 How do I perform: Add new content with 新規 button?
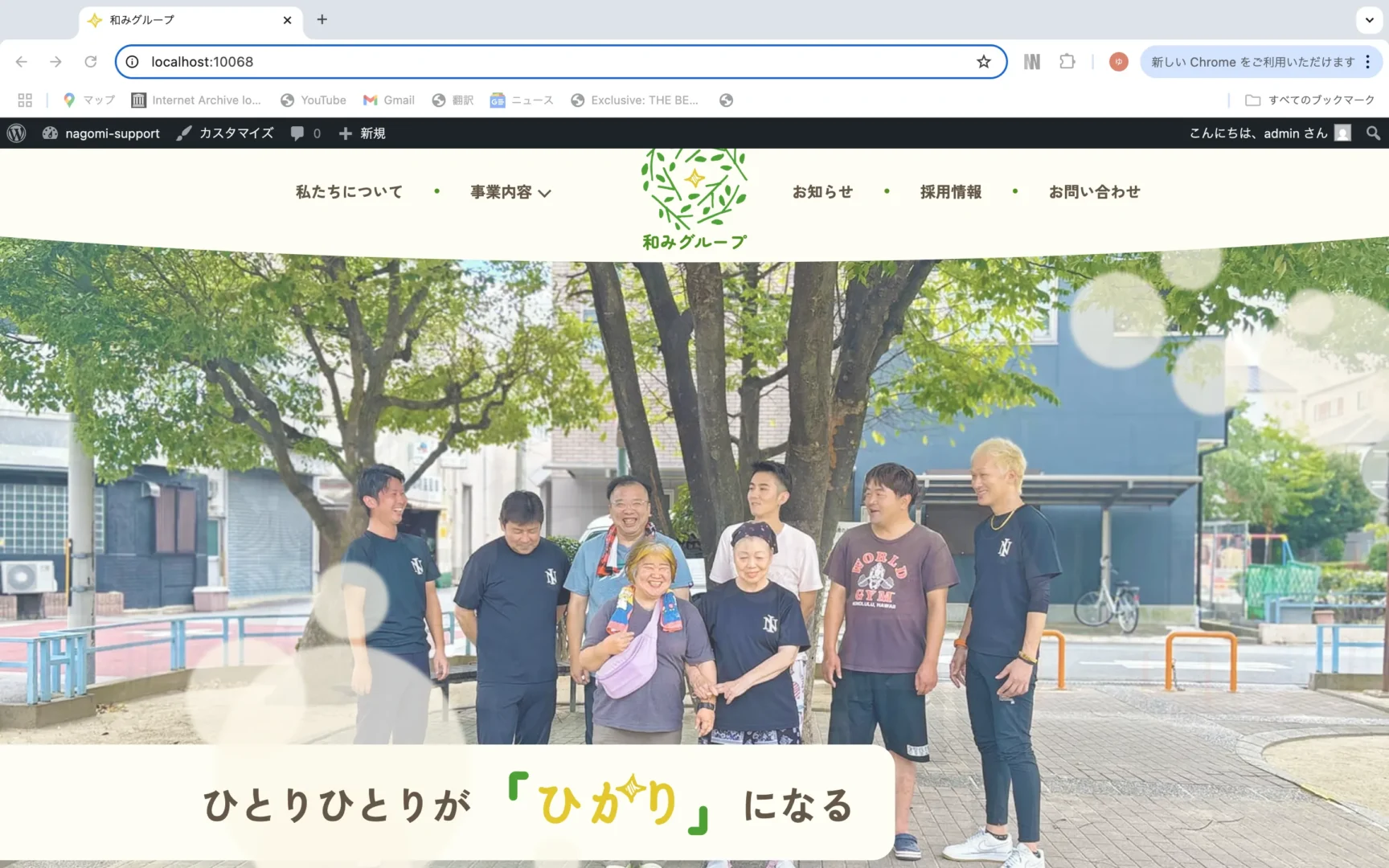[363, 133]
